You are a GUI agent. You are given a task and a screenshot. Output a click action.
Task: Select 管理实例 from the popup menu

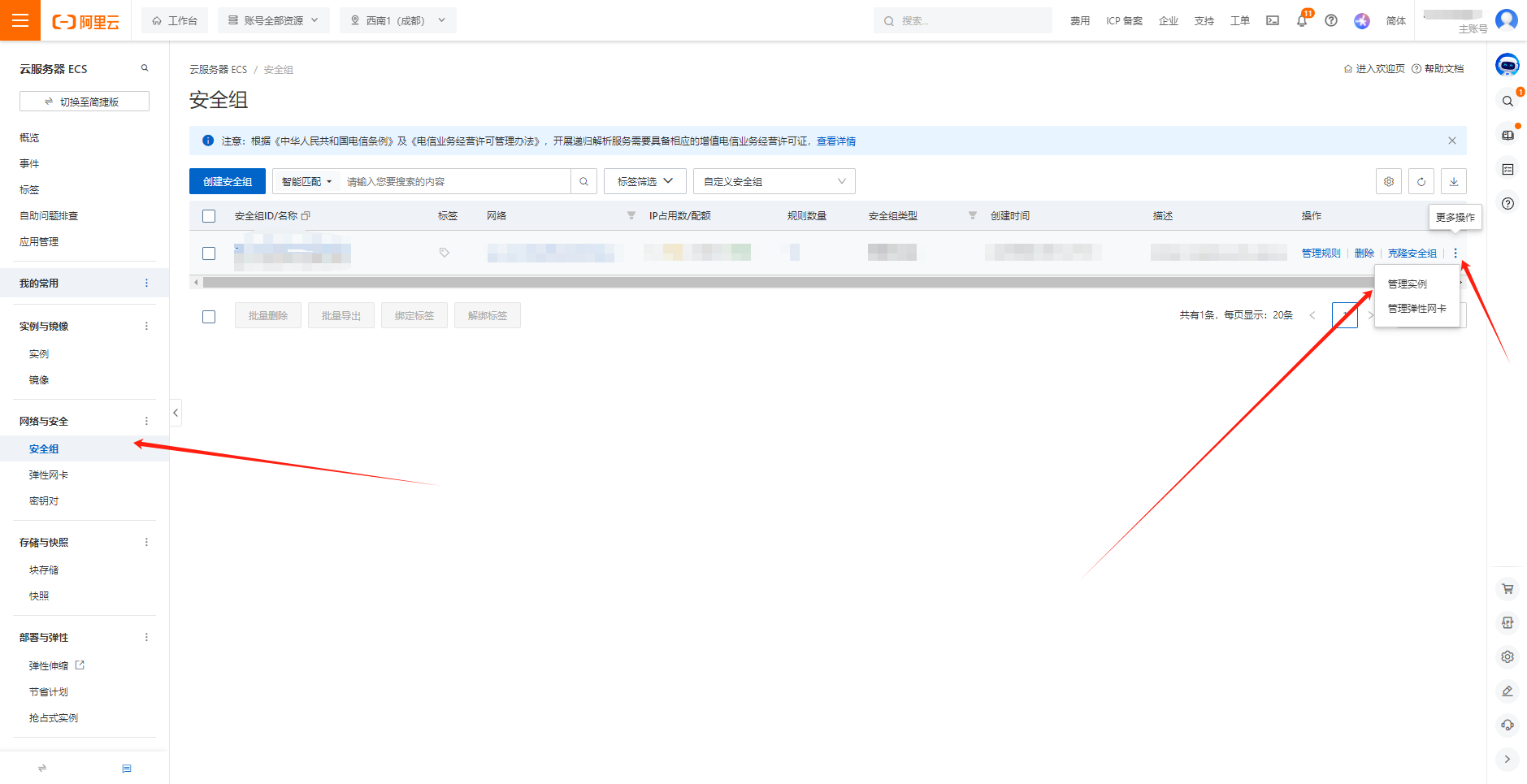(1407, 284)
